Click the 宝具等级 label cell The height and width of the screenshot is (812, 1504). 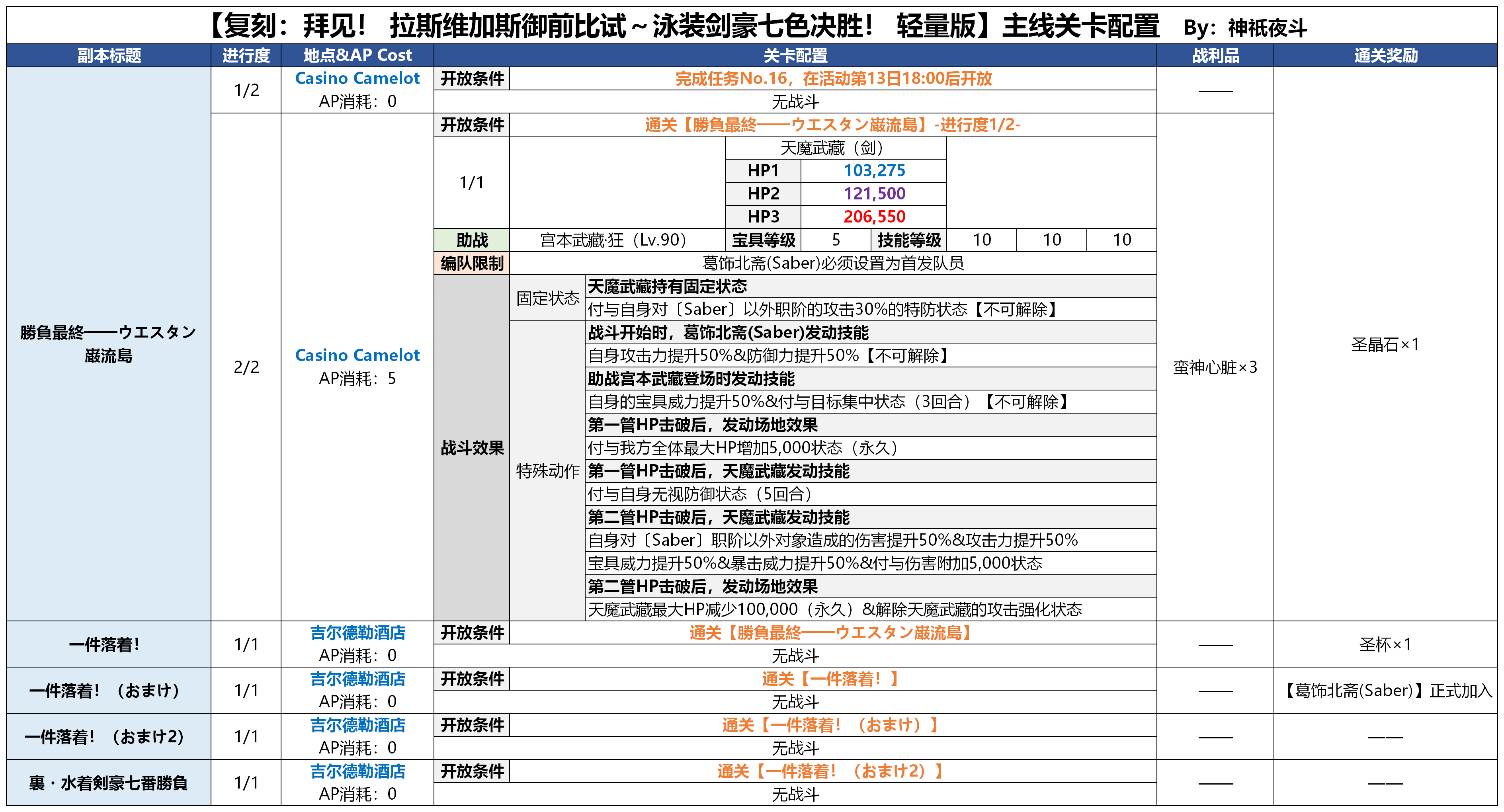click(763, 240)
